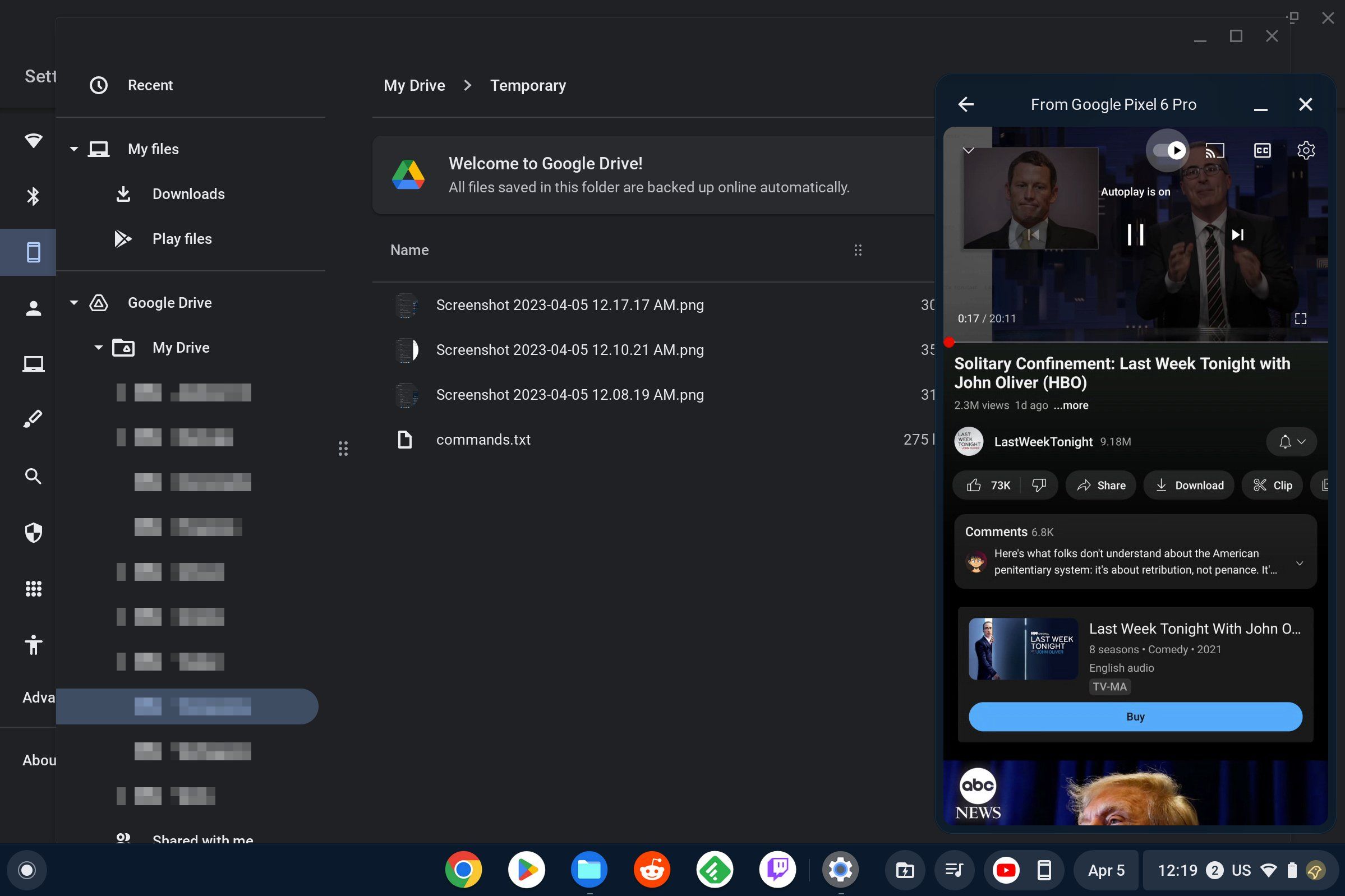Click the Cast to device icon
Viewport: 1345px width, 896px height.
1215,150
